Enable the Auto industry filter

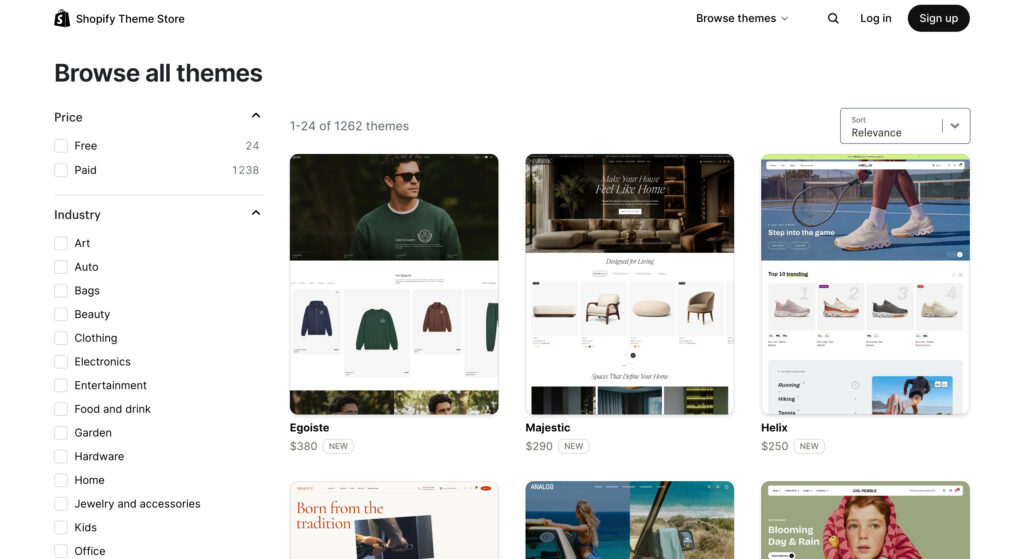pyautogui.click(x=61, y=266)
